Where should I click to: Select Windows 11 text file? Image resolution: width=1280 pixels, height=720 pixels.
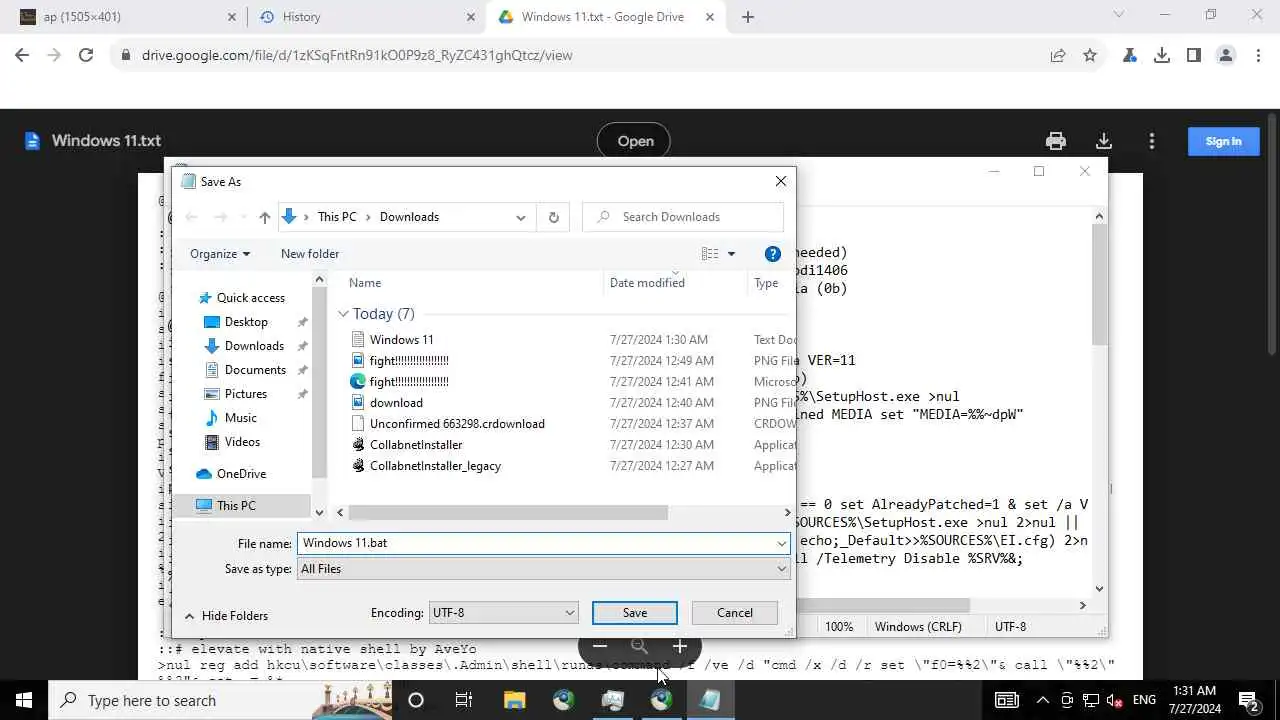[x=401, y=340]
